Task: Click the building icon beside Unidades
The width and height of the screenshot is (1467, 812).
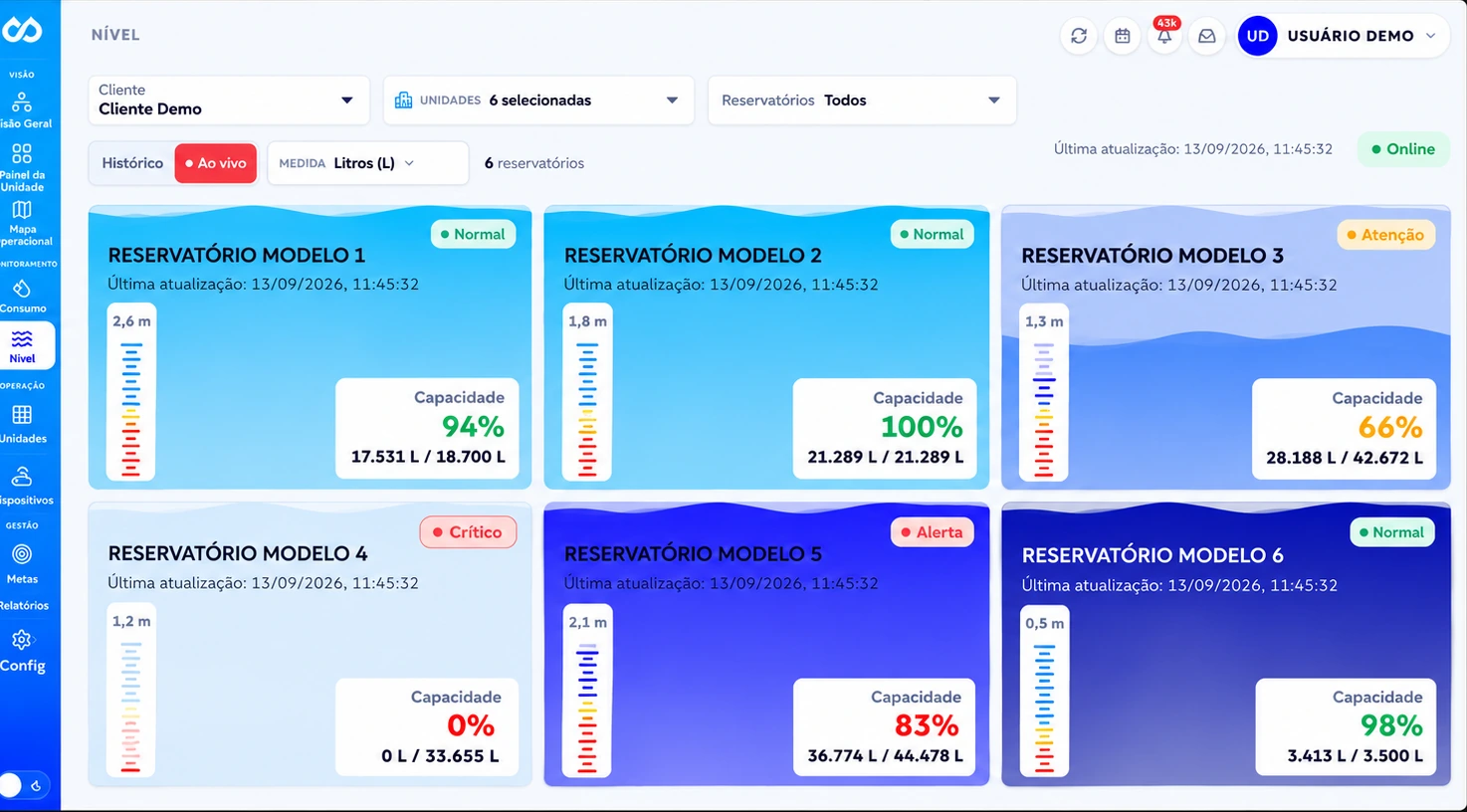Action: pos(403,100)
